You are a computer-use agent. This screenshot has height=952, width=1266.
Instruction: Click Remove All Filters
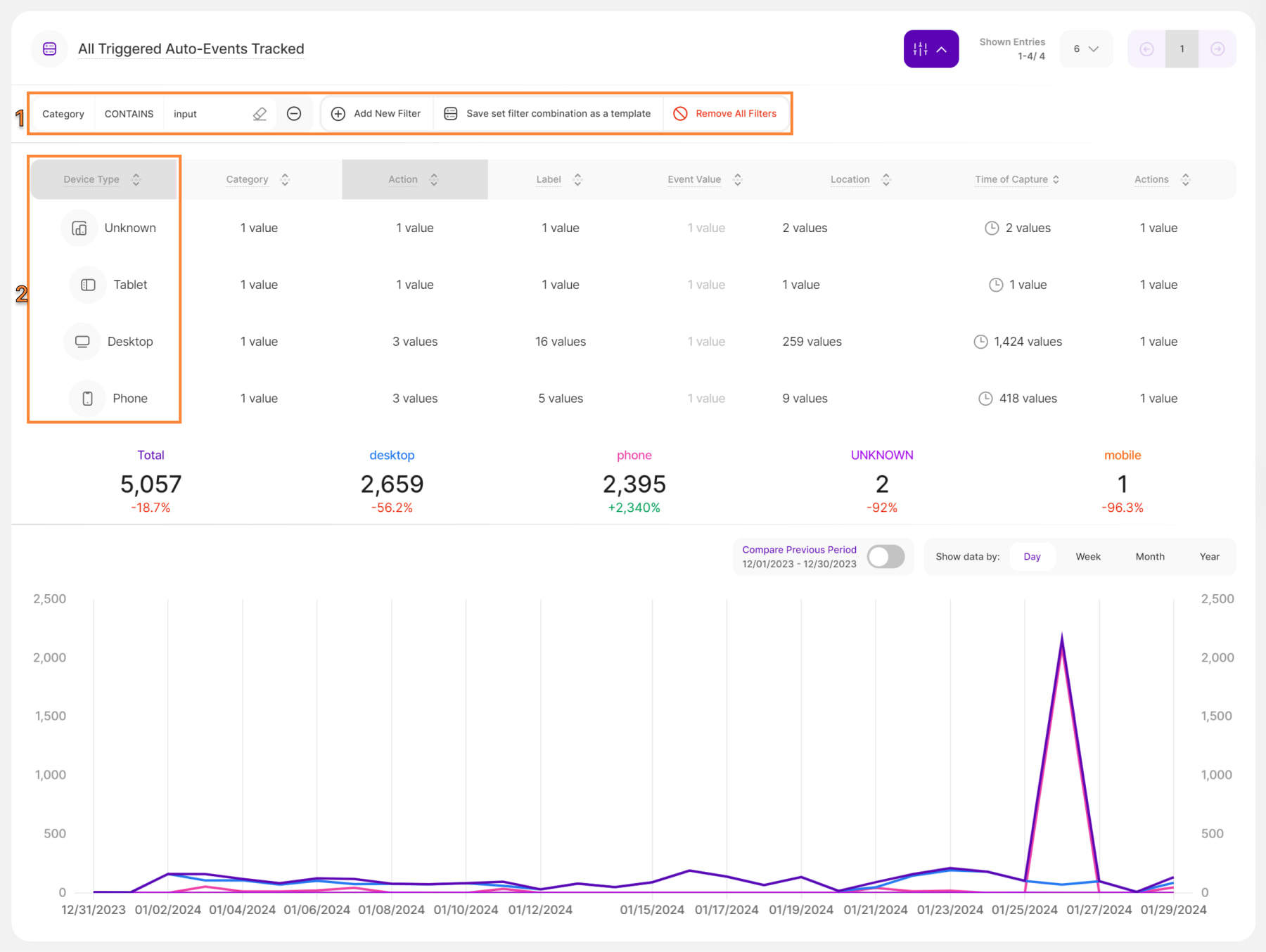tap(725, 114)
